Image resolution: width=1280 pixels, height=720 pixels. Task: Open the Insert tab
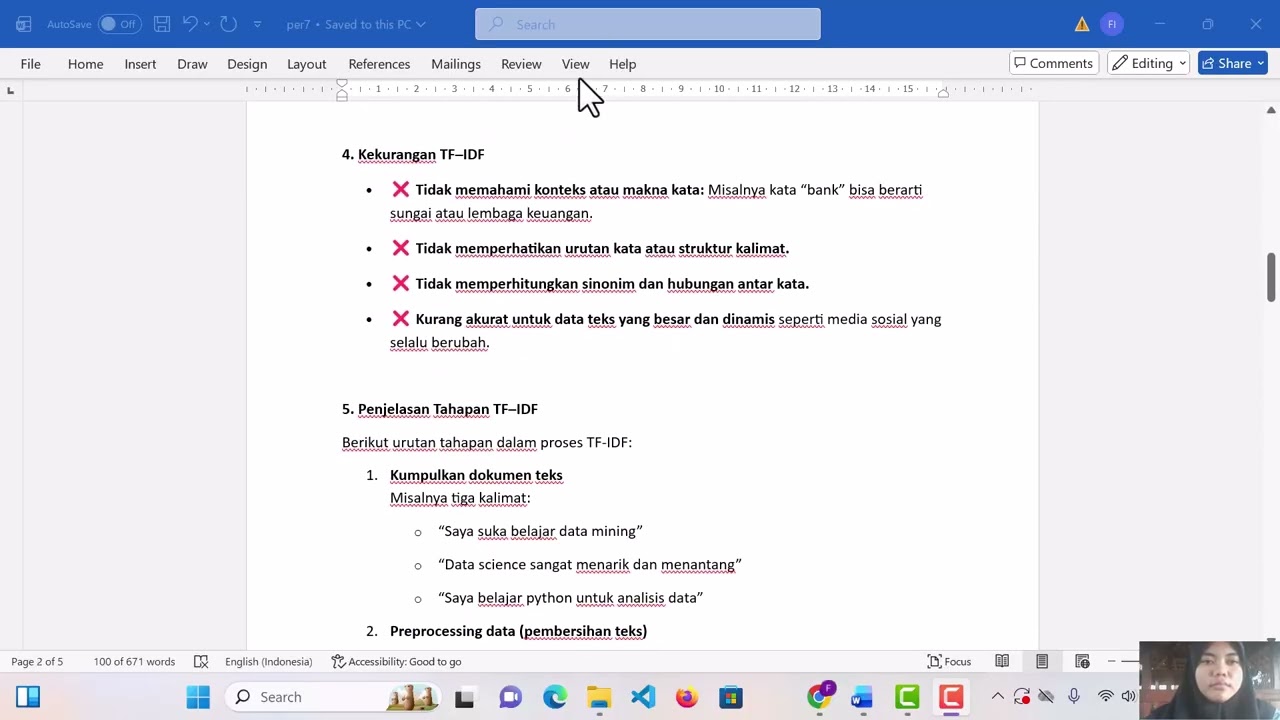click(140, 64)
